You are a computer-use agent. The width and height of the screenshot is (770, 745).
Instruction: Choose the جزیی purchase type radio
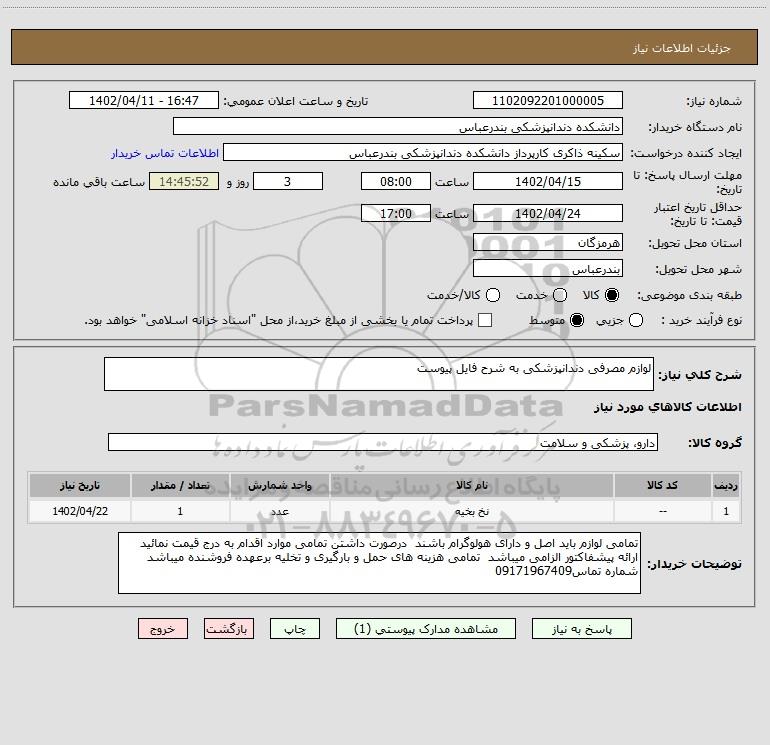coord(636,320)
